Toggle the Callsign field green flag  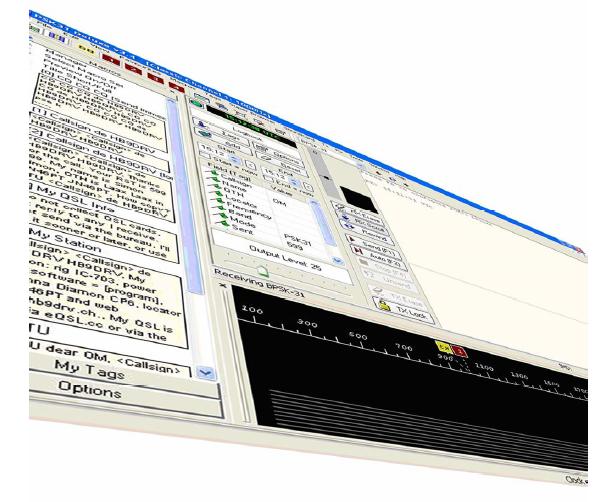coord(214,174)
